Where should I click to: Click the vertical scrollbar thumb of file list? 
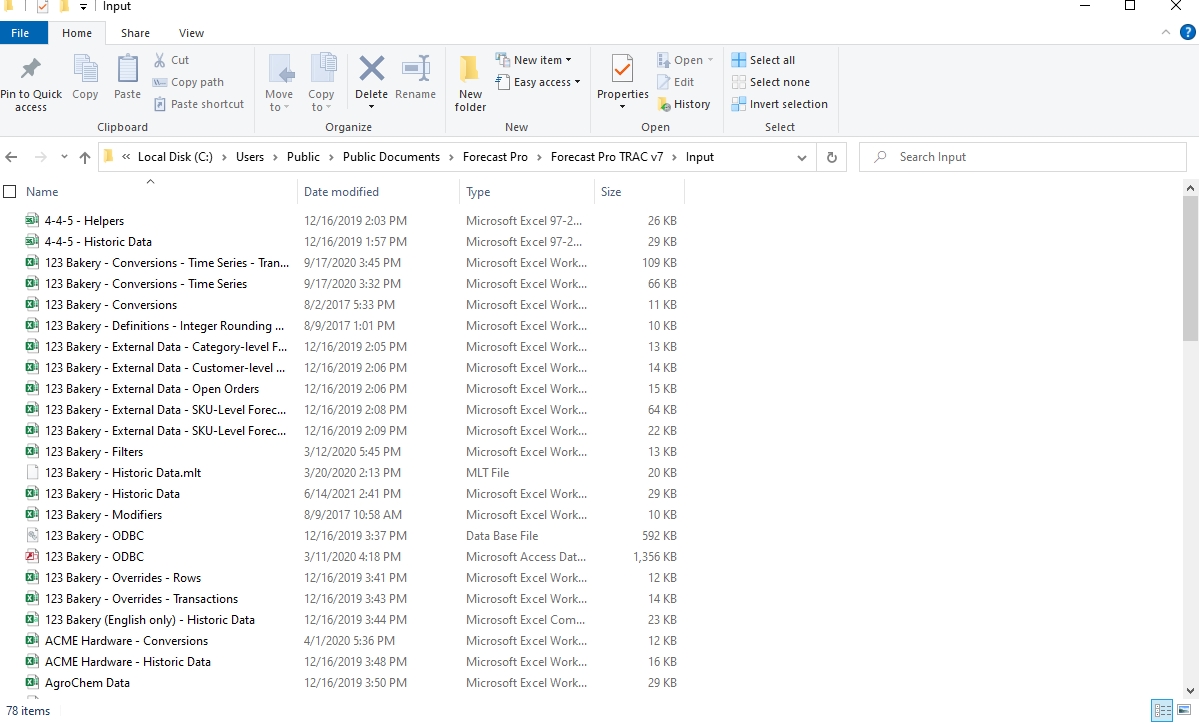1190,268
